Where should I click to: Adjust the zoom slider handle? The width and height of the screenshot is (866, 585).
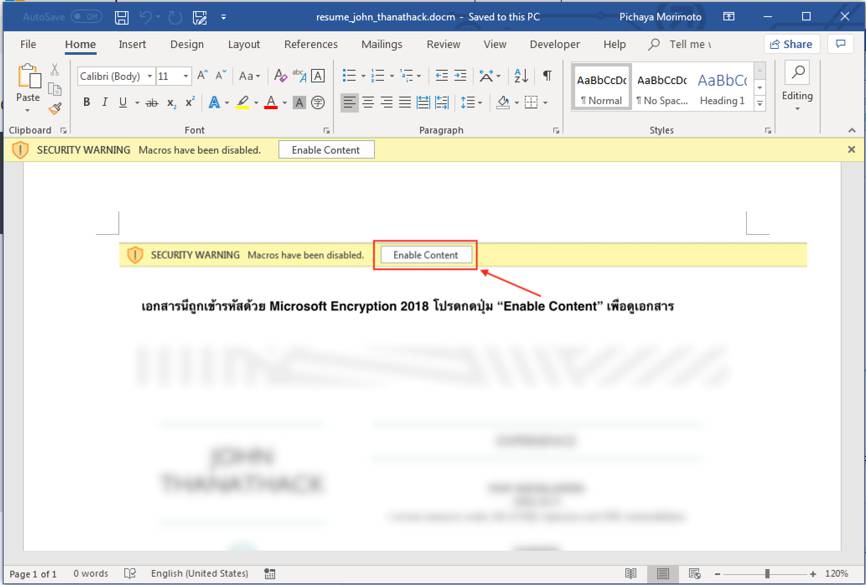pyautogui.click(x=767, y=574)
